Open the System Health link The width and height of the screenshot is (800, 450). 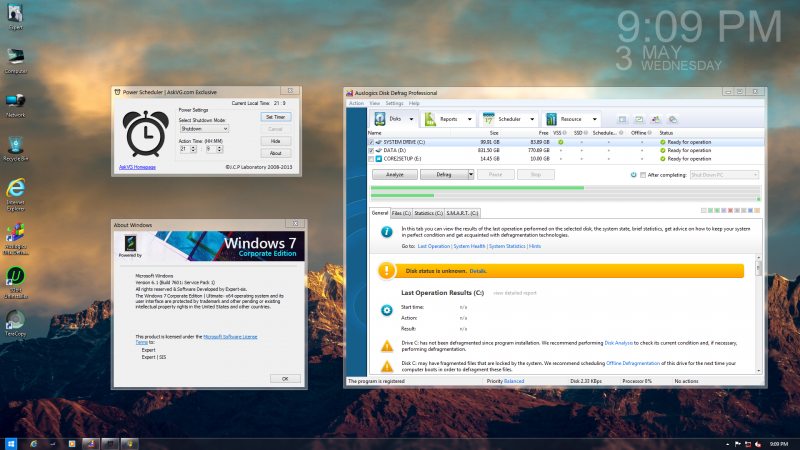[469, 246]
